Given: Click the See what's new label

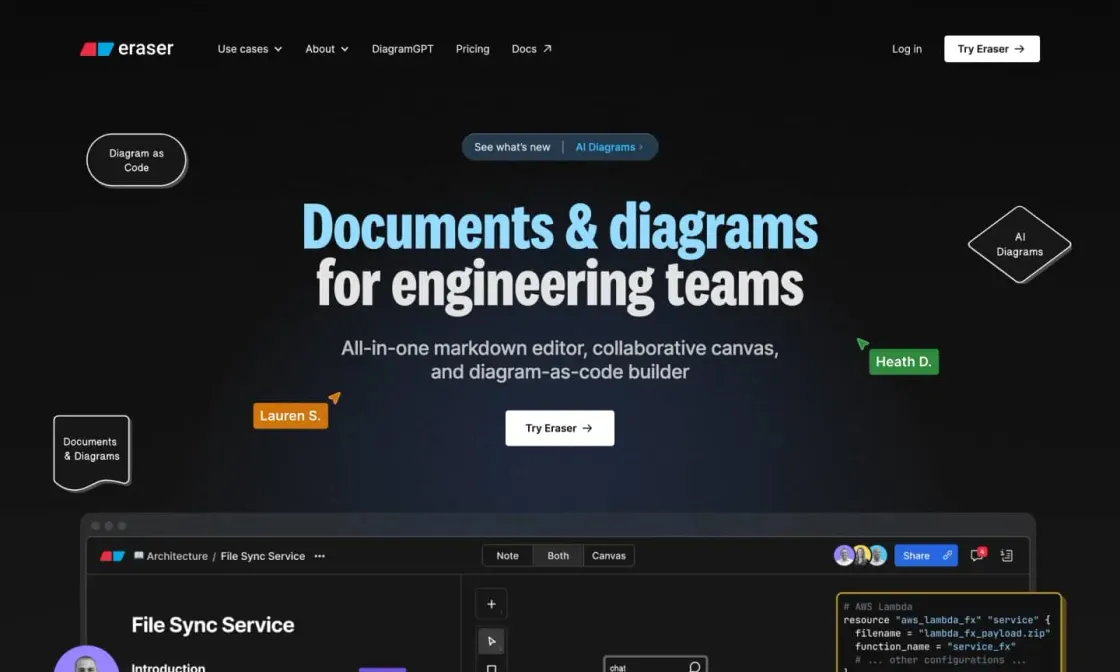Looking at the screenshot, I should 512,147.
